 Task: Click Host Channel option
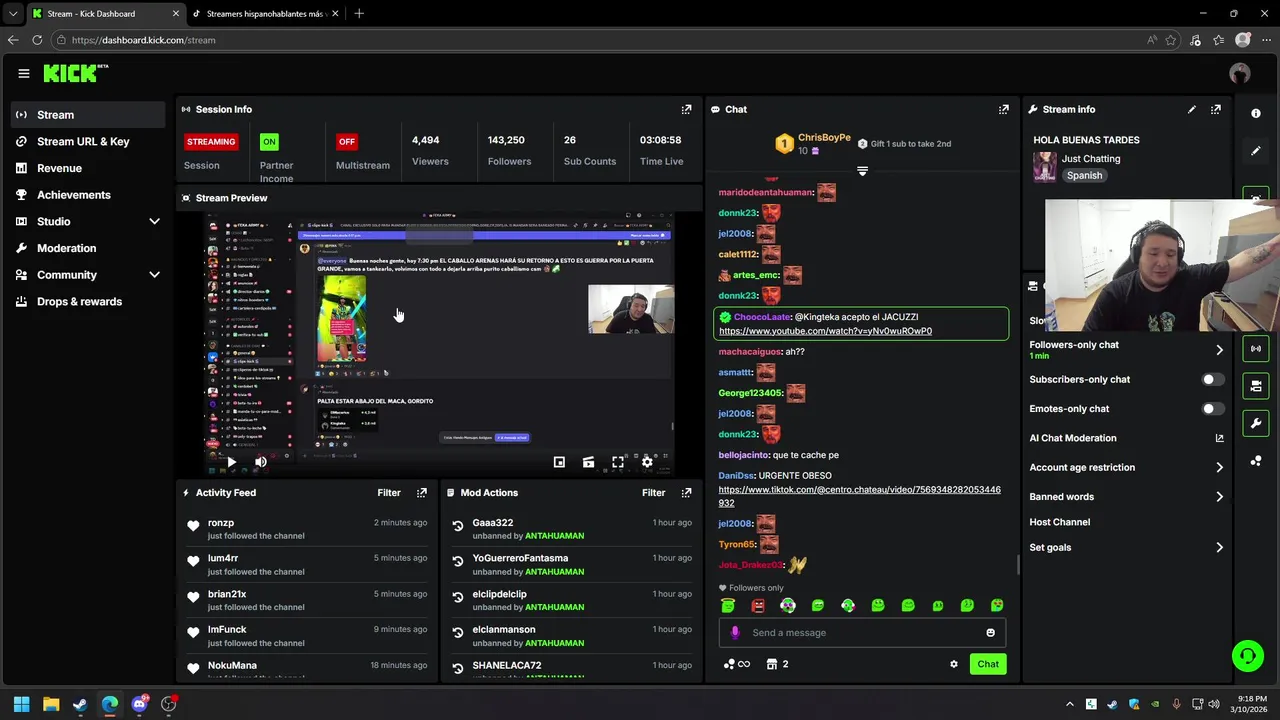pyautogui.click(x=1060, y=522)
